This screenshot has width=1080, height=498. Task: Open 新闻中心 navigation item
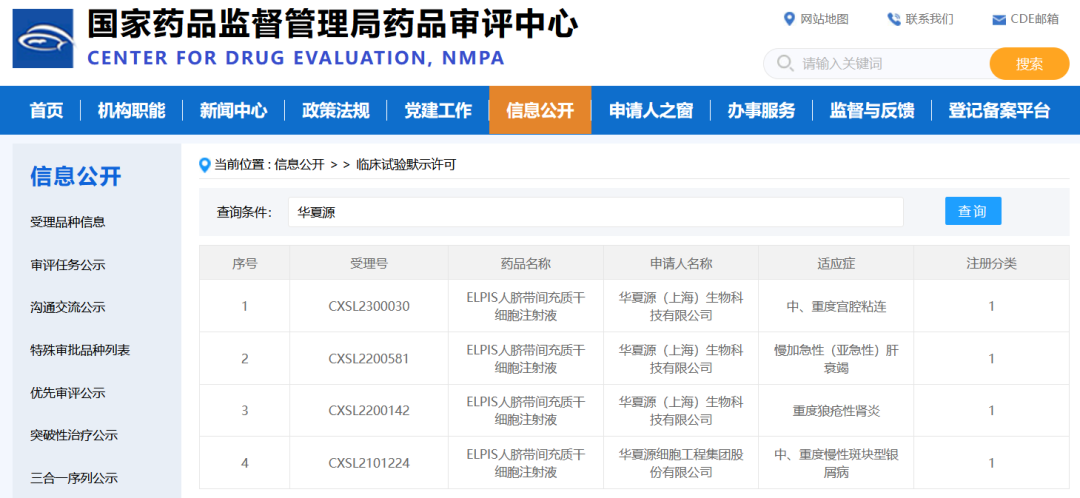[x=233, y=110]
